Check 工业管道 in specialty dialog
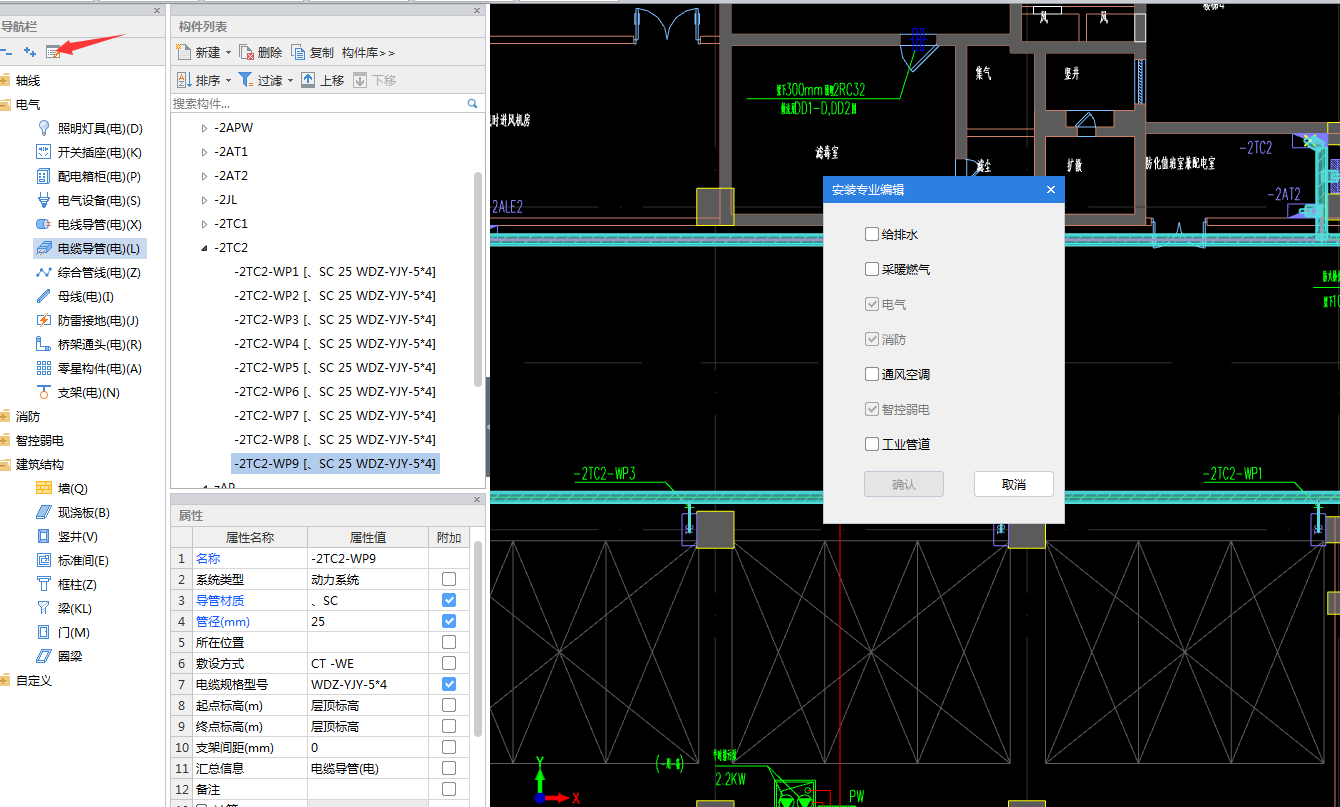Viewport: 1340px width, 807px height. (872, 444)
